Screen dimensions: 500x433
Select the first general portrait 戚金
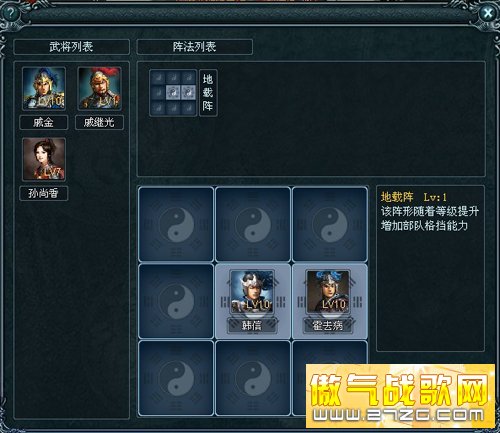[44, 88]
